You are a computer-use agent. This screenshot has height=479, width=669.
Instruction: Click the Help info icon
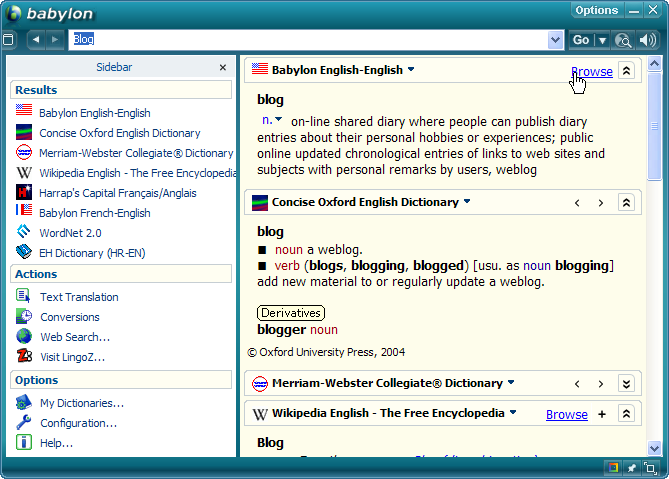coord(24,442)
